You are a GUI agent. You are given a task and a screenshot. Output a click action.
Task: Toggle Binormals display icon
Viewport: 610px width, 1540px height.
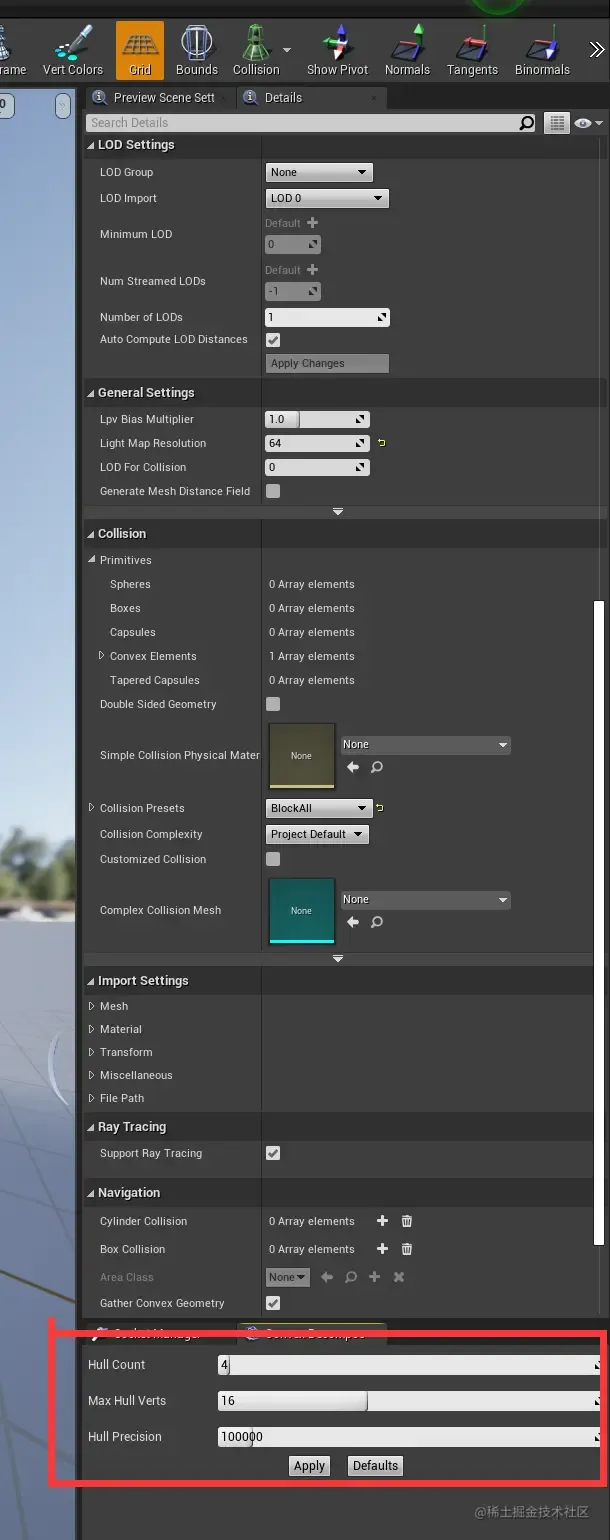542,50
